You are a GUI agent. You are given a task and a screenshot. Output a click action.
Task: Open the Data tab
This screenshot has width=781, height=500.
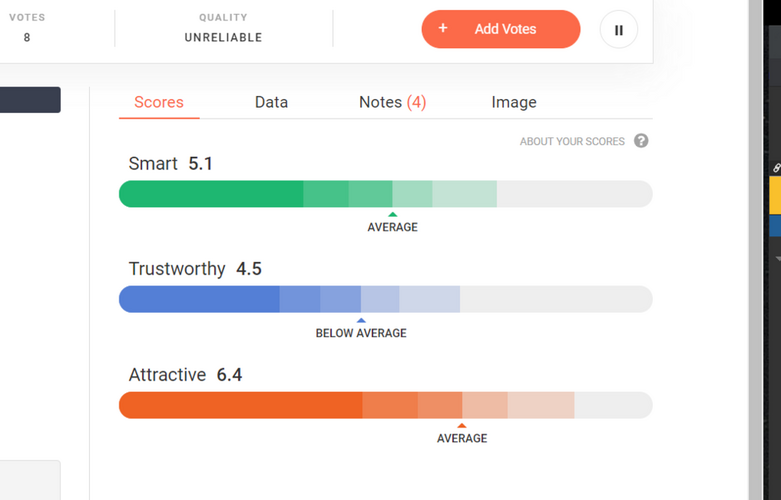pos(271,102)
